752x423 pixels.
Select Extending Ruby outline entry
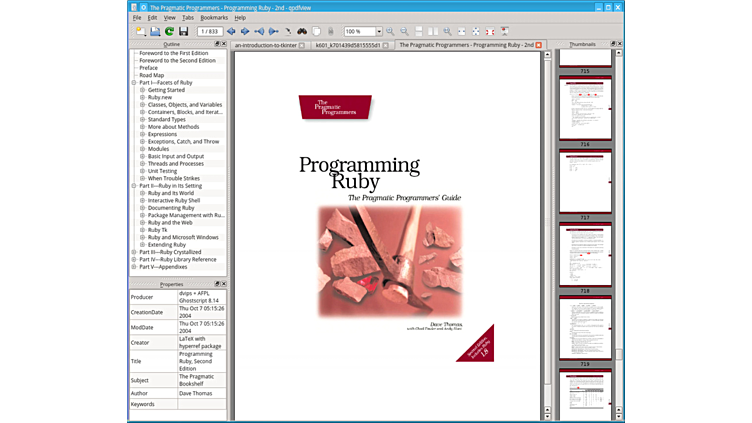(166, 245)
